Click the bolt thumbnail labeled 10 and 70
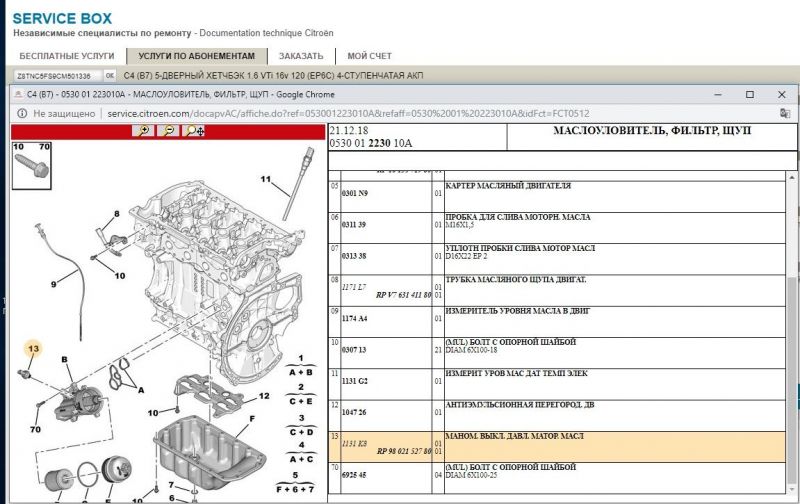This screenshot has width=800, height=504. click(x=31, y=163)
